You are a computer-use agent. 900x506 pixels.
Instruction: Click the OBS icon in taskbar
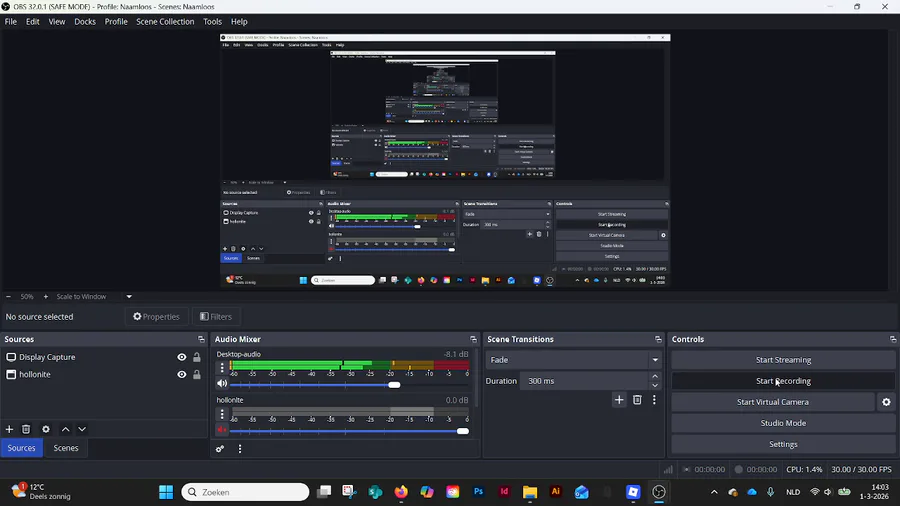[x=659, y=492]
